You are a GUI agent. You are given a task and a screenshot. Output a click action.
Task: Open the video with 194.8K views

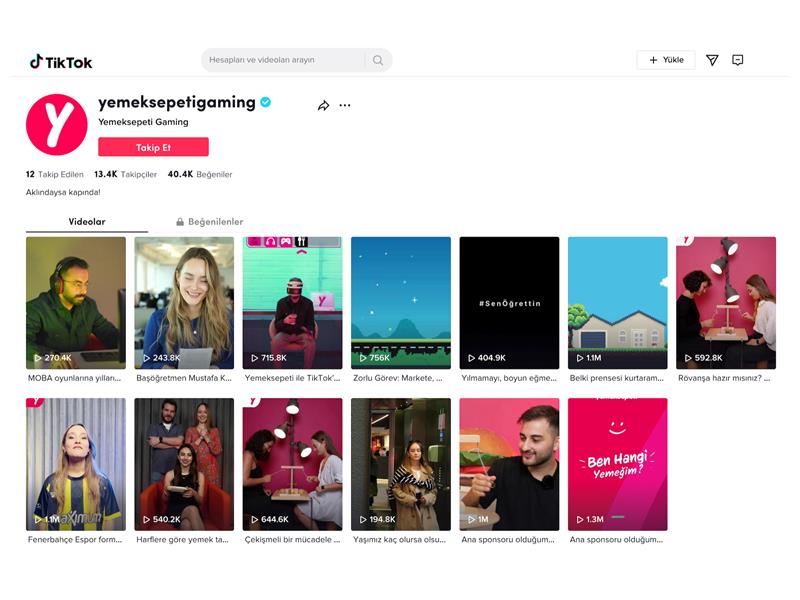[401, 464]
